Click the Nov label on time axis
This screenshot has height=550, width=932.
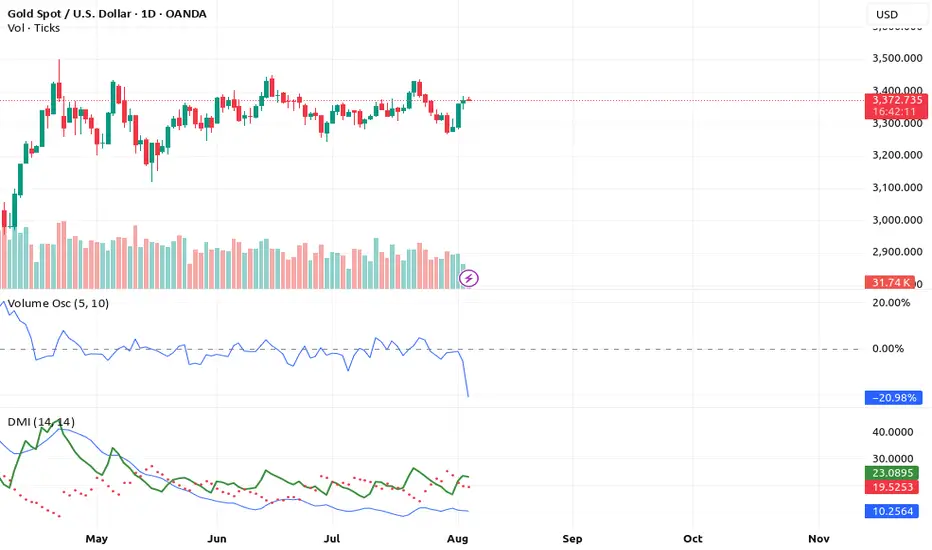tap(818, 539)
